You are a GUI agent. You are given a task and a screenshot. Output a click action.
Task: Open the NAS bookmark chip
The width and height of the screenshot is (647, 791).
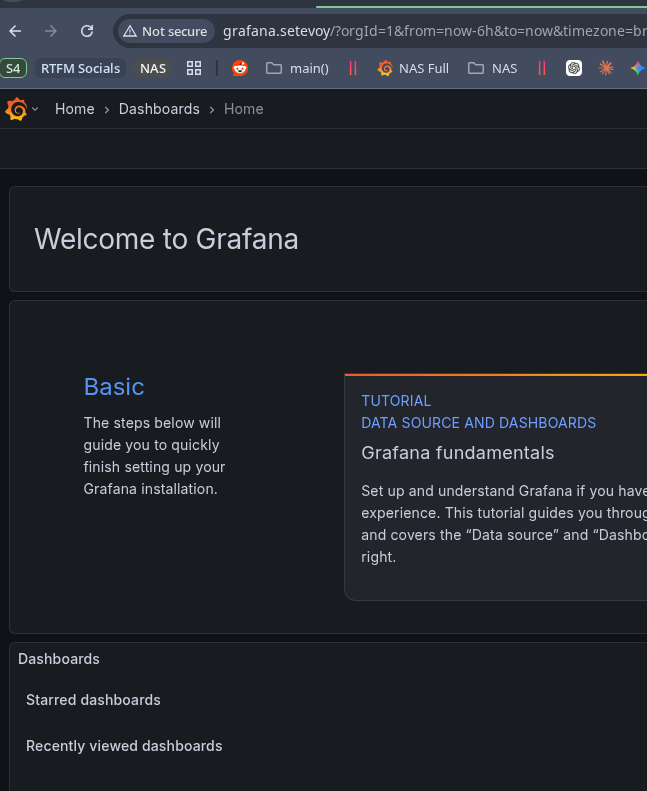pyautogui.click(x=153, y=68)
